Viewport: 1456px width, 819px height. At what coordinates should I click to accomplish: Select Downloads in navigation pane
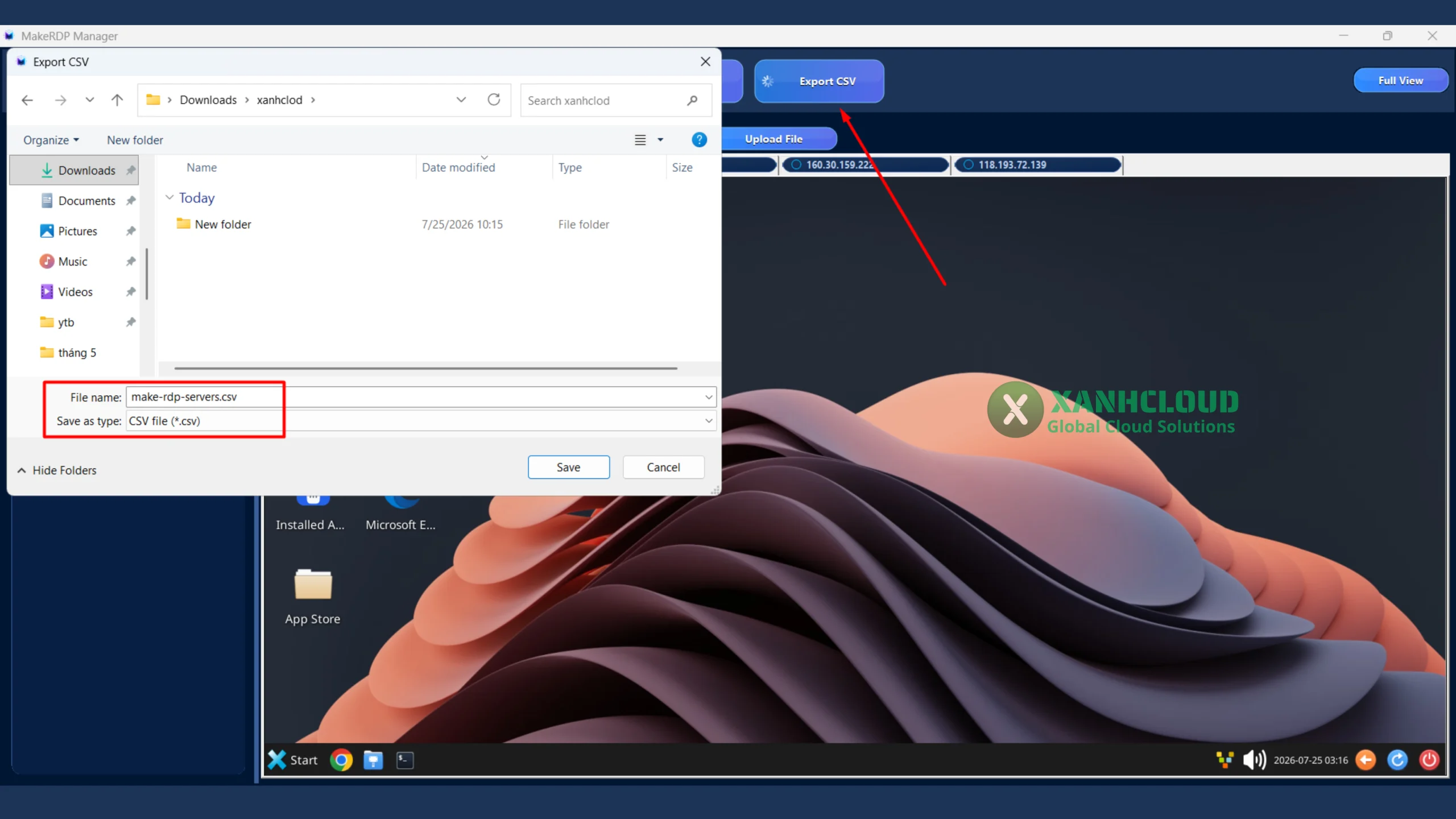click(x=74, y=170)
